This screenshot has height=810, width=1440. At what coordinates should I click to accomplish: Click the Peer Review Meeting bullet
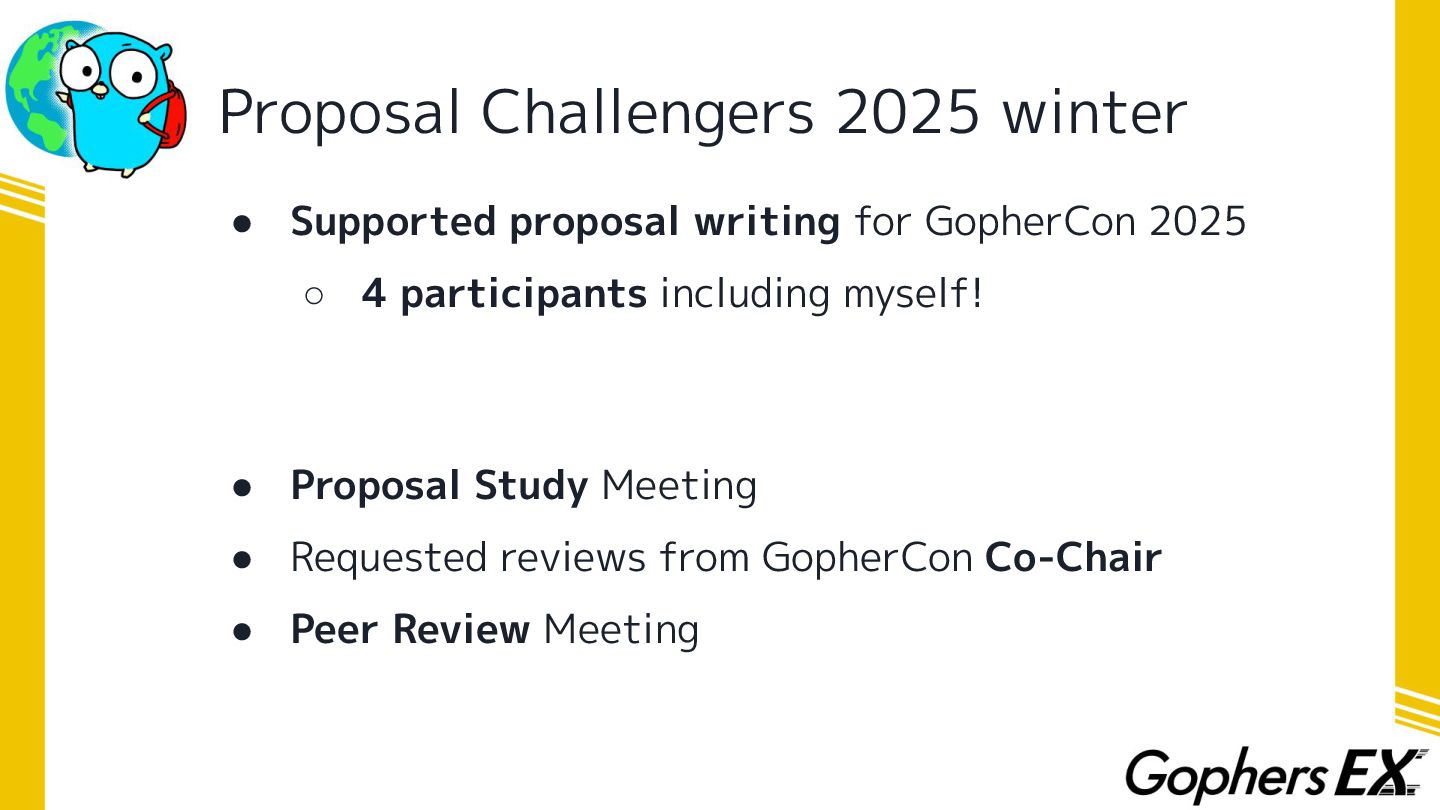point(494,629)
